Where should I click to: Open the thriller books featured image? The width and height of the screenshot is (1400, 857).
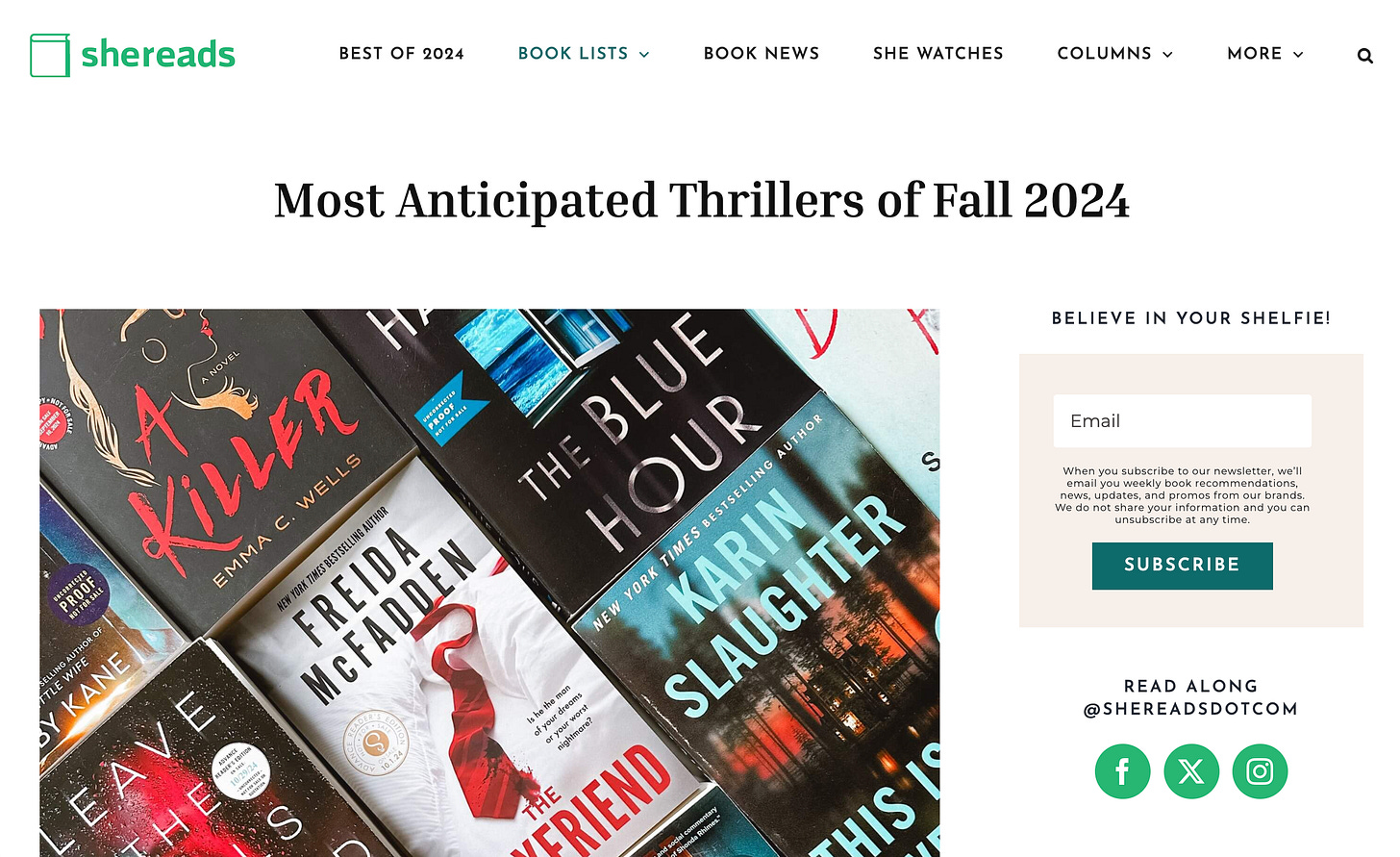pos(489,583)
